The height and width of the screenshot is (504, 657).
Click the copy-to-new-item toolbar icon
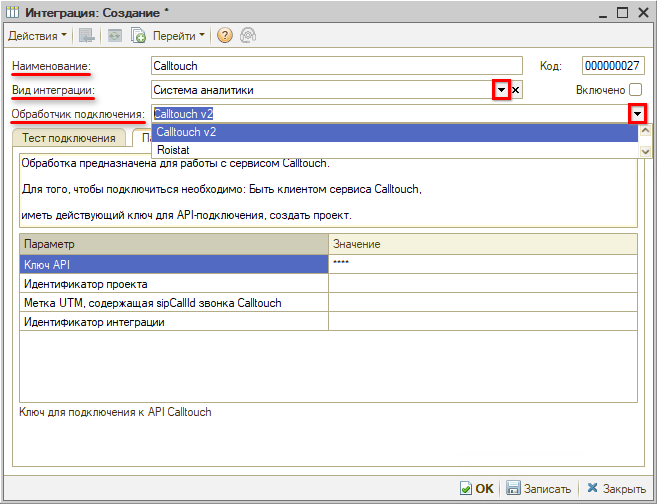pyautogui.click(x=138, y=36)
